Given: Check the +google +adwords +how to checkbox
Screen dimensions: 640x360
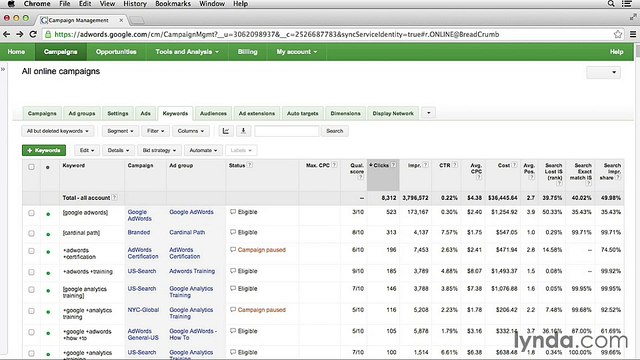Looking at the screenshot, I should (31, 332).
